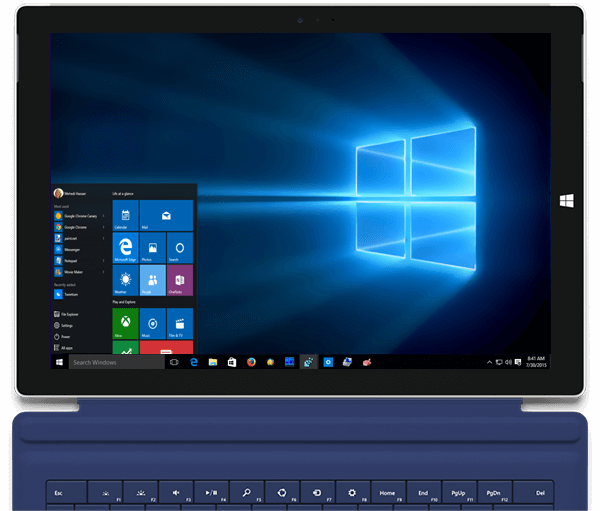Open the Photos tile
This screenshot has height=511, width=600.
click(x=153, y=248)
